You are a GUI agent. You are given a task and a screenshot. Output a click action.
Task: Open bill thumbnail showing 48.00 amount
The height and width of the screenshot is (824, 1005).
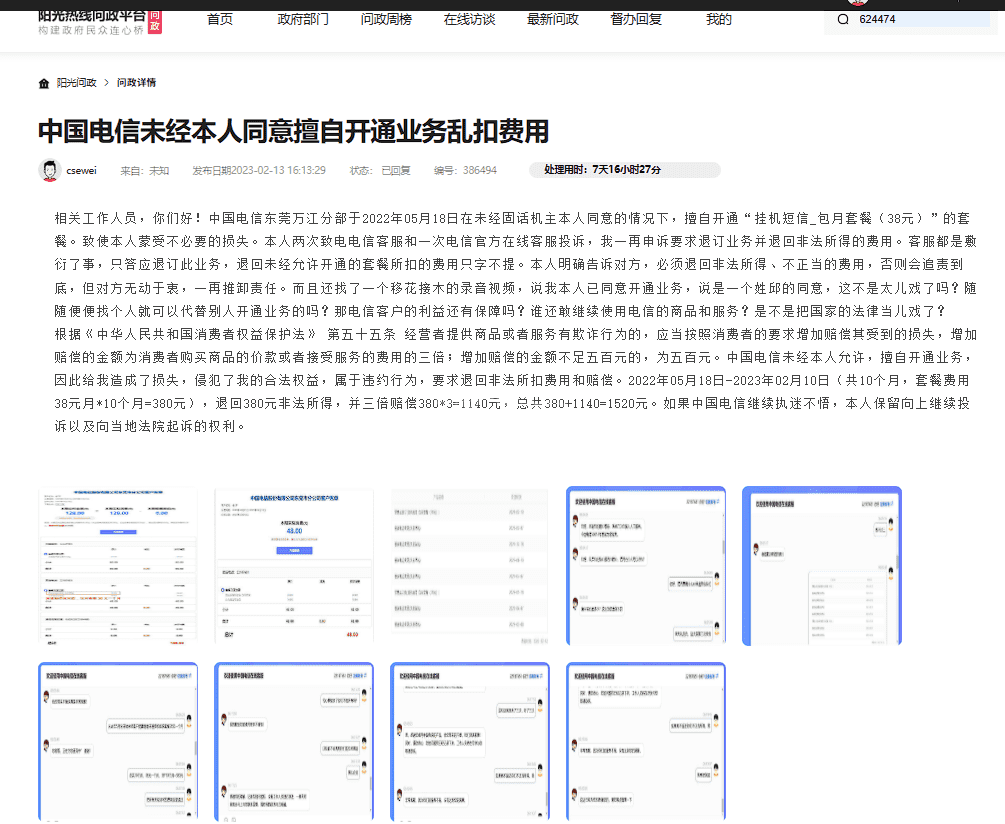[x=294, y=566]
